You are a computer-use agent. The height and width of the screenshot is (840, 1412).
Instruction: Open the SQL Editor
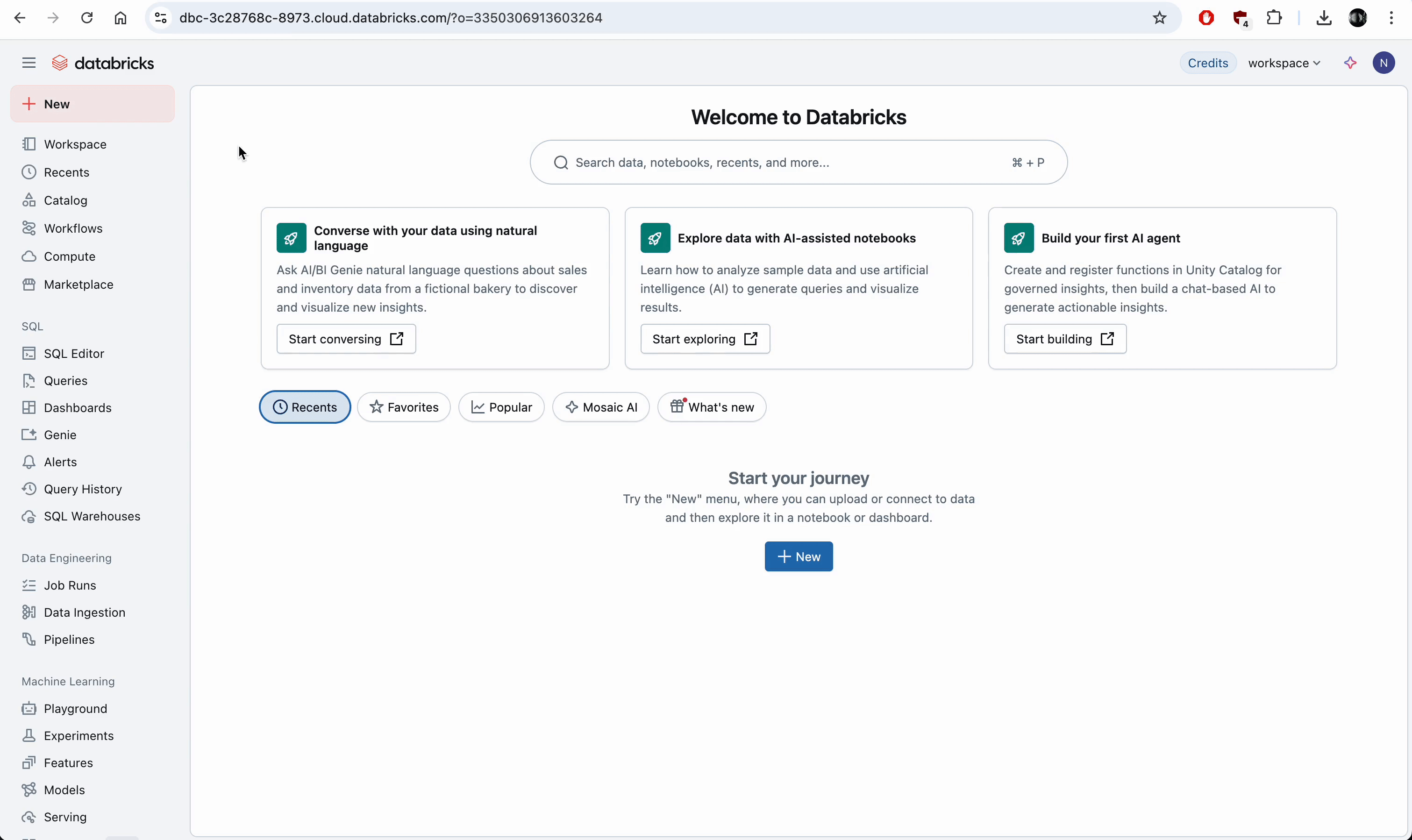73,353
